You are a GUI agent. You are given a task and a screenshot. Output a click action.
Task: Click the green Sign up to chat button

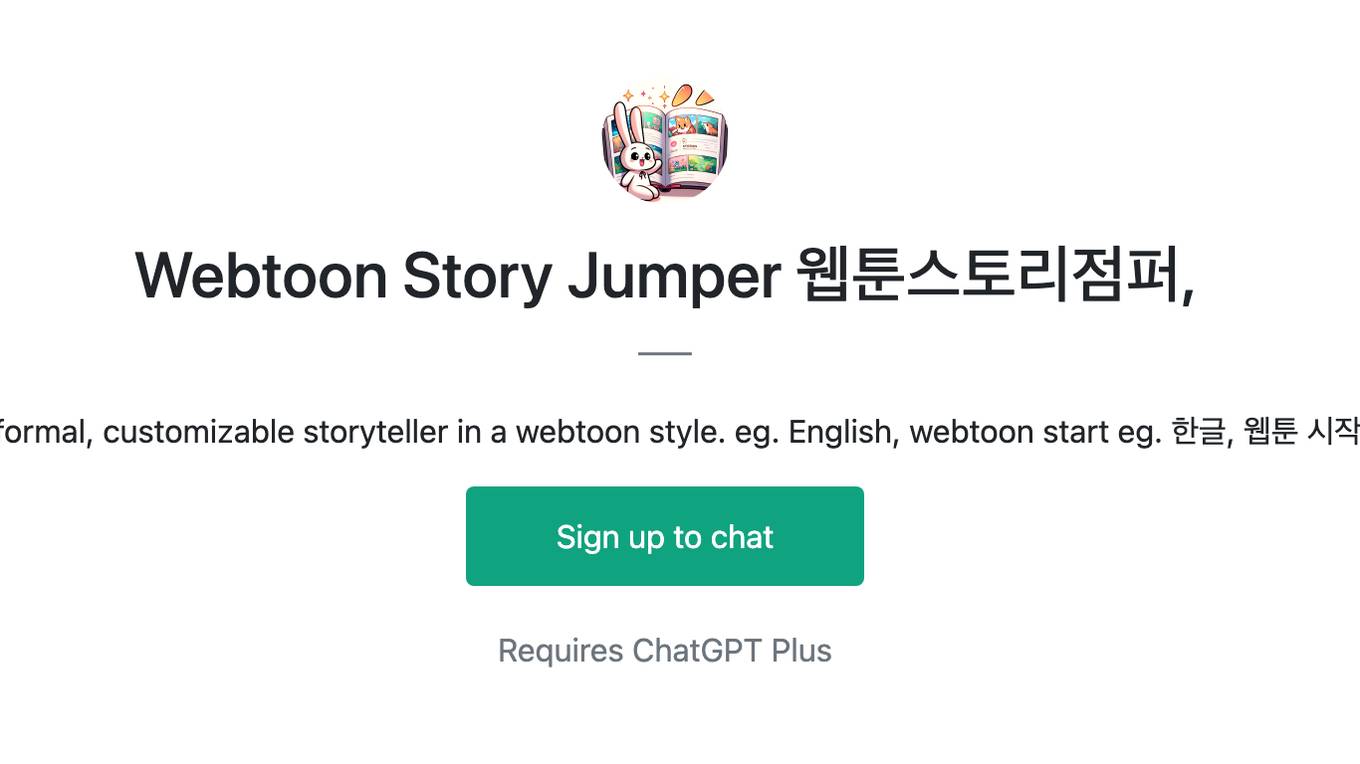point(665,536)
